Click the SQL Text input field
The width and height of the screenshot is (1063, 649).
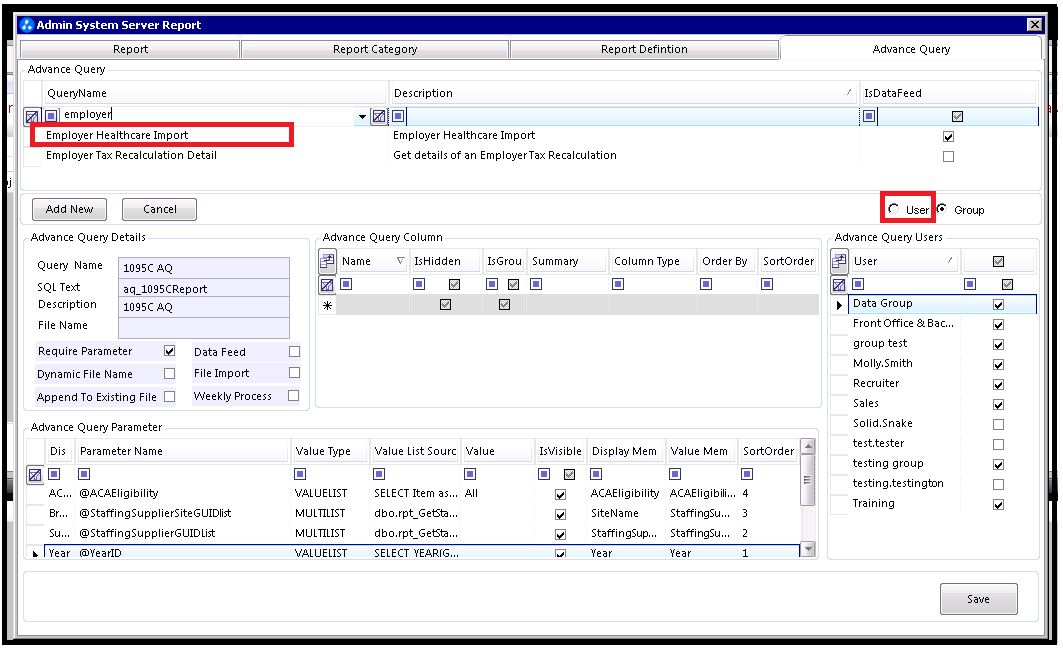click(x=204, y=289)
